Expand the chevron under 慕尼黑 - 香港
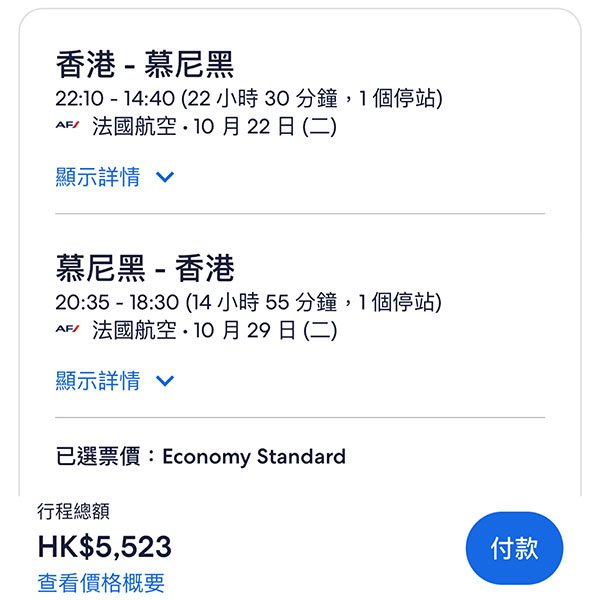Image resolution: width=600 pixels, height=600 pixels. coord(165,381)
